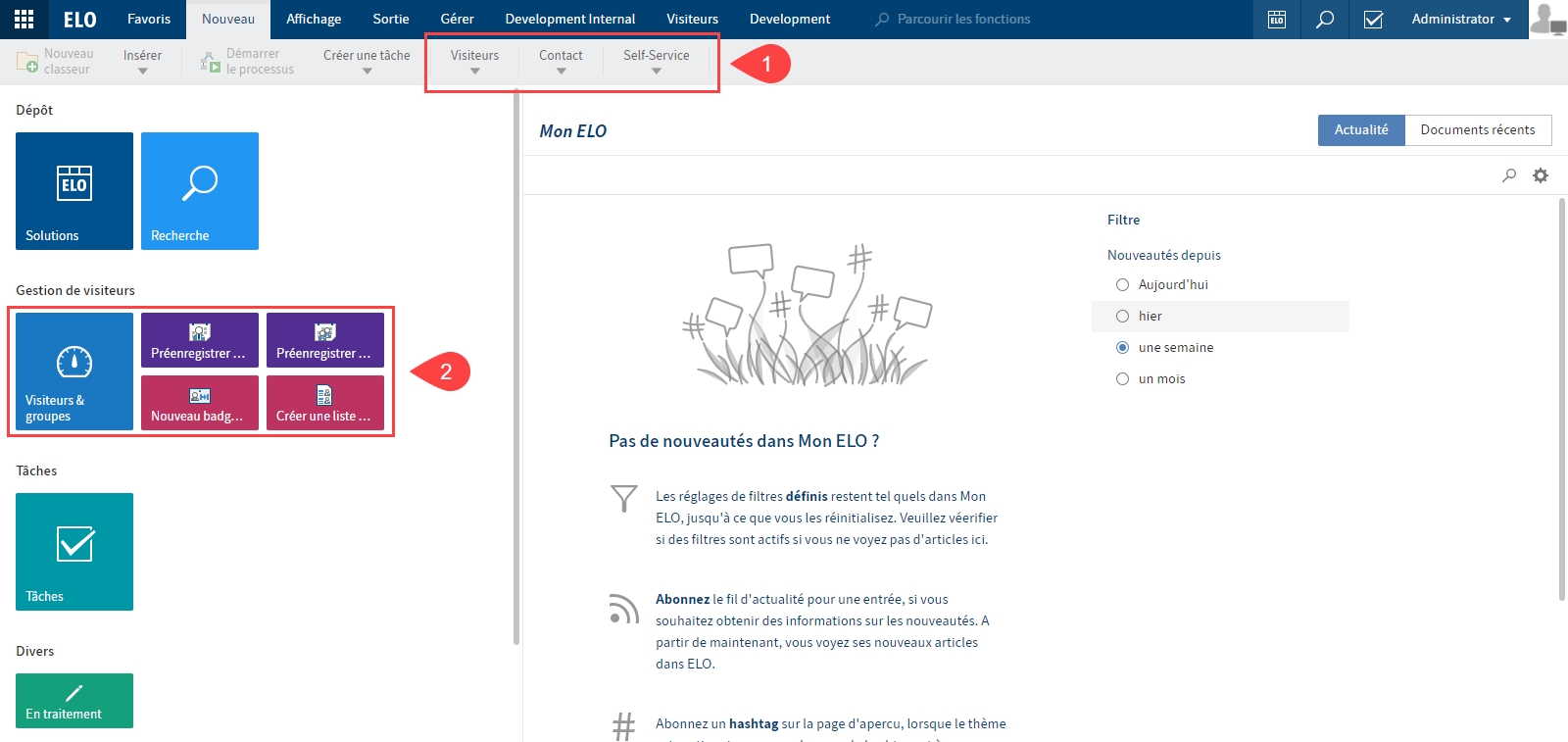Open the En traitement tile
The height and width of the screenshot is (742, 1568).
[x=74, y=701]
